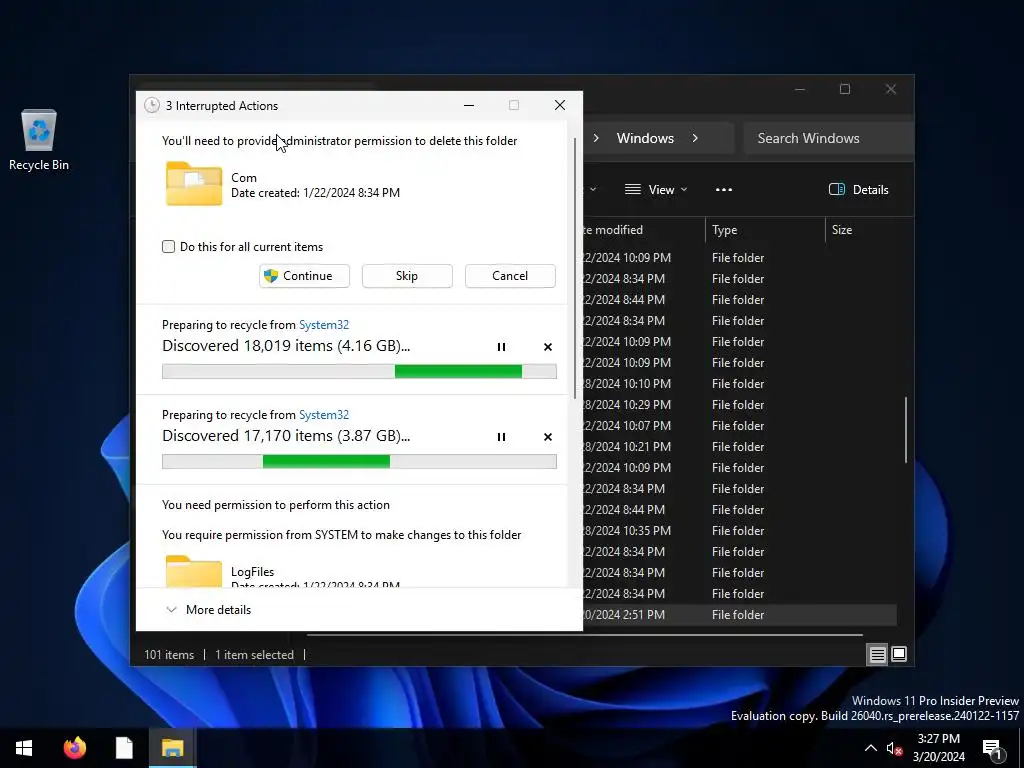Click the Cancel button in dialog
1024x768 pixels.
pos(510,276)
